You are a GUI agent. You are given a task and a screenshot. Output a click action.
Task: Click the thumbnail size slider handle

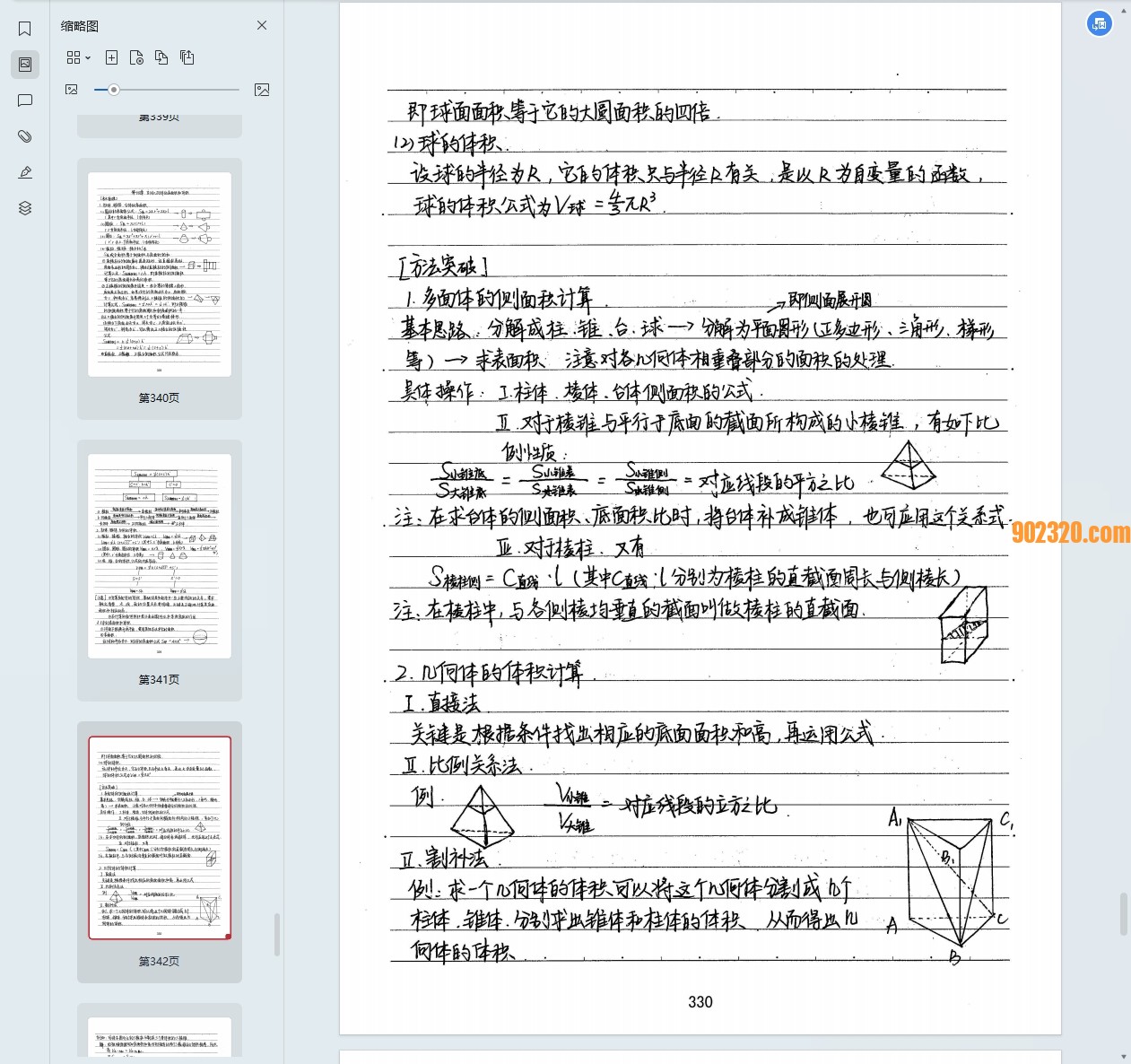[114, 90]
